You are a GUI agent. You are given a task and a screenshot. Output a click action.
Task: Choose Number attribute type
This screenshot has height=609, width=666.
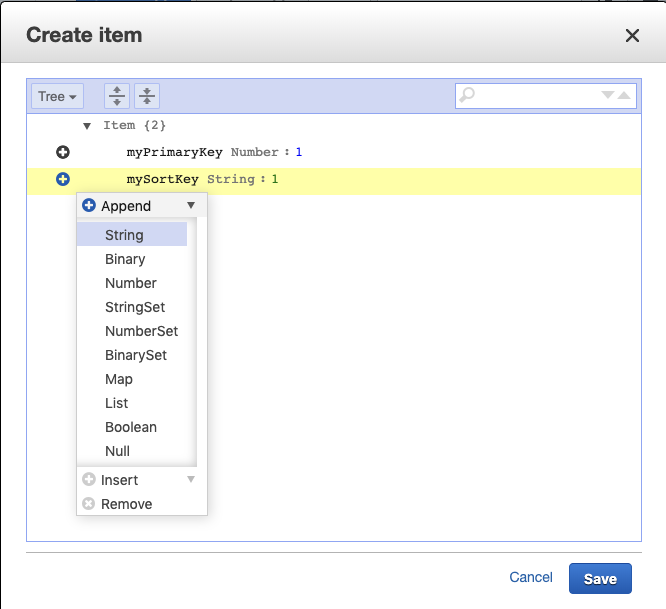(x=130, y=283)
